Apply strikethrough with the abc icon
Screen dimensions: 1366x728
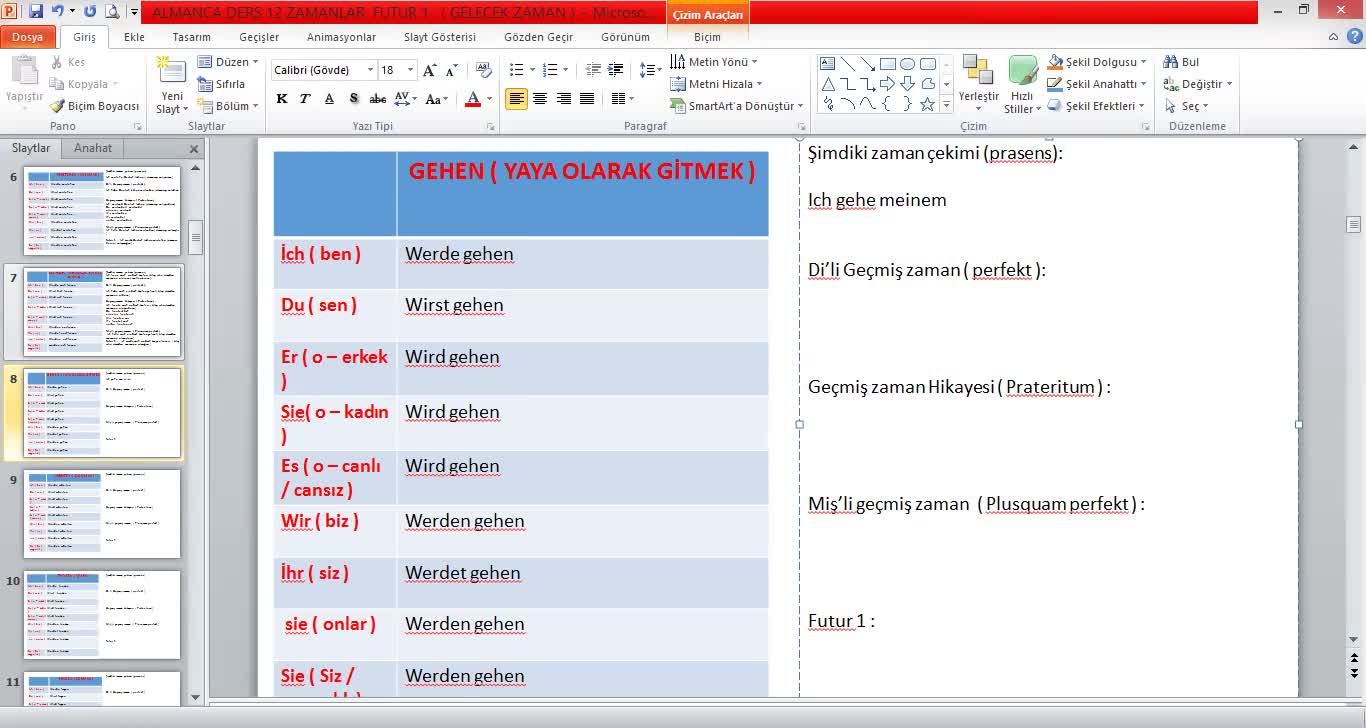click(377, 99)
